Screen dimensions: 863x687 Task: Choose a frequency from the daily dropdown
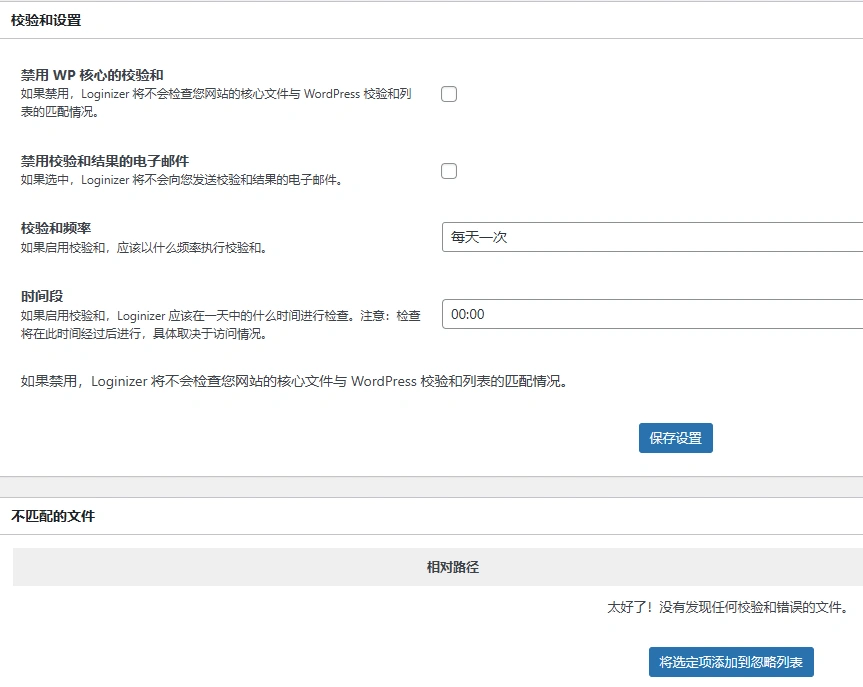tap(650, 236)
